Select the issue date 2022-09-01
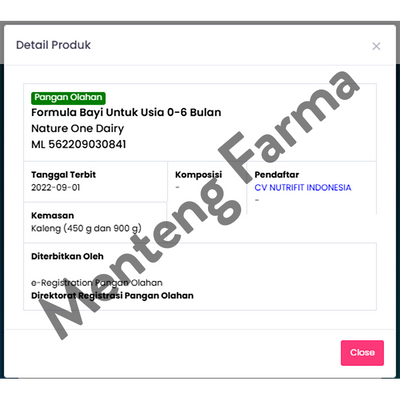Viewport: 400px width, 400px height. [56, 188]
